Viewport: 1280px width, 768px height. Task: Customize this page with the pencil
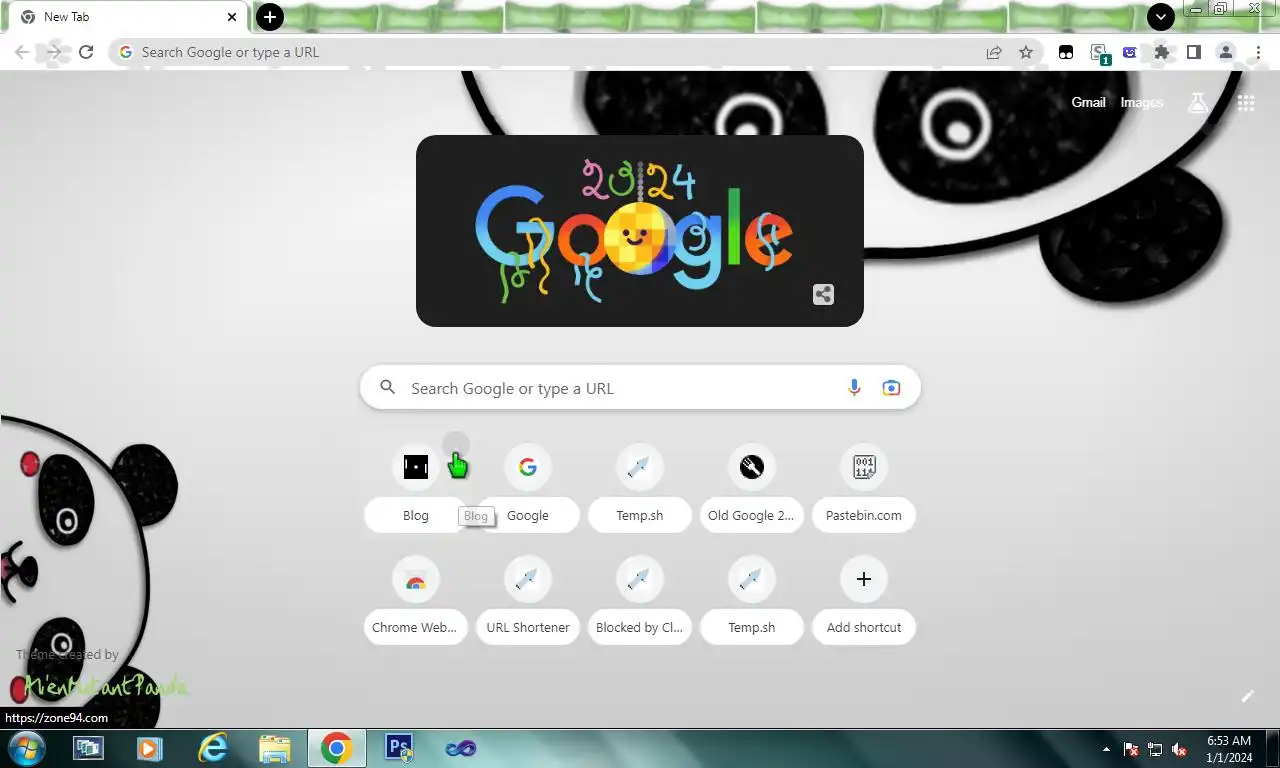point(1247,696)
